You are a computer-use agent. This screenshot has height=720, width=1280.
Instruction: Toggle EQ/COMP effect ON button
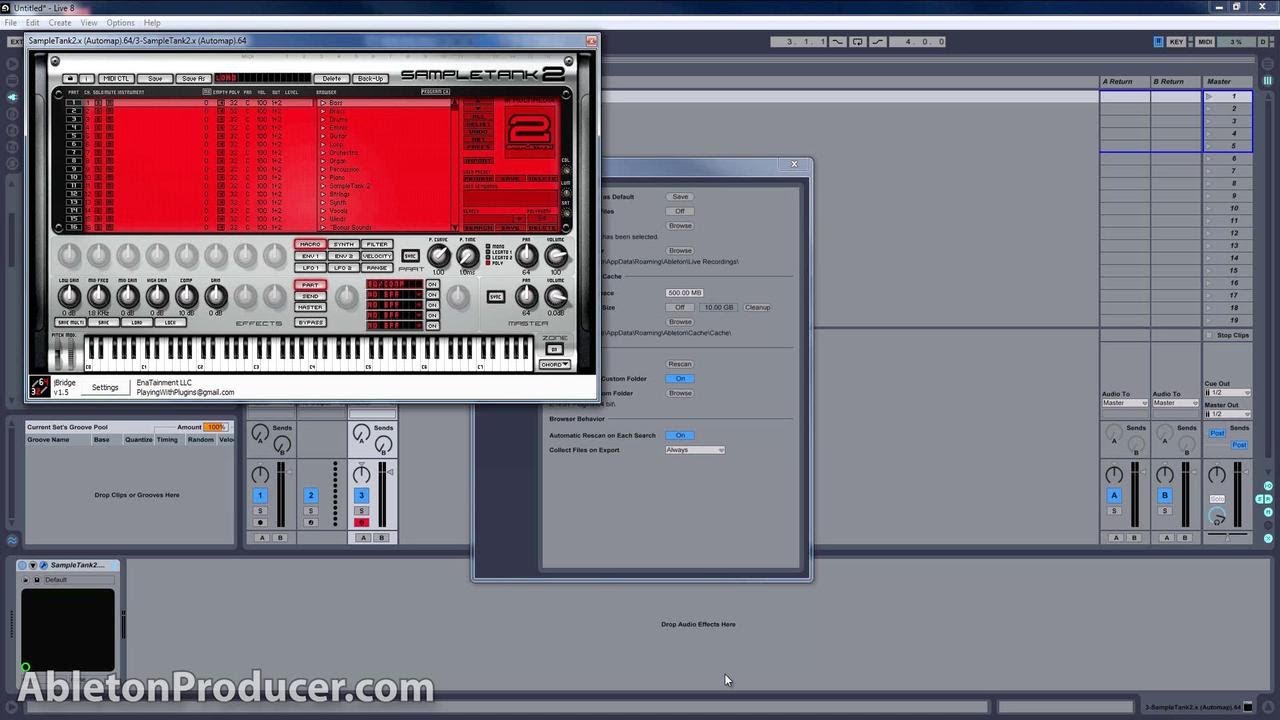[432, 285]
